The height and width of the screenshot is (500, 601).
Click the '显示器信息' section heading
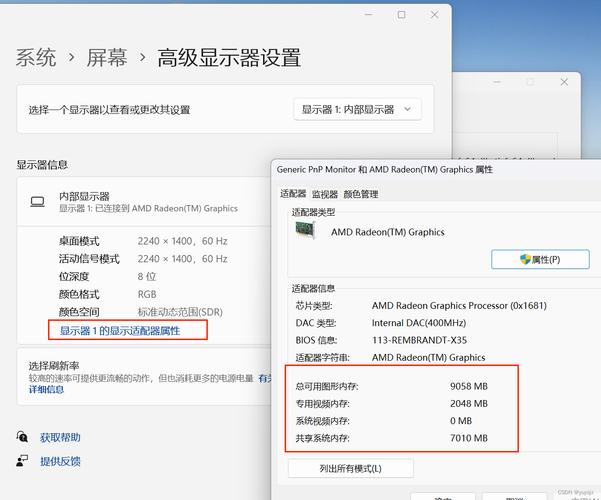tap(42, 165)
